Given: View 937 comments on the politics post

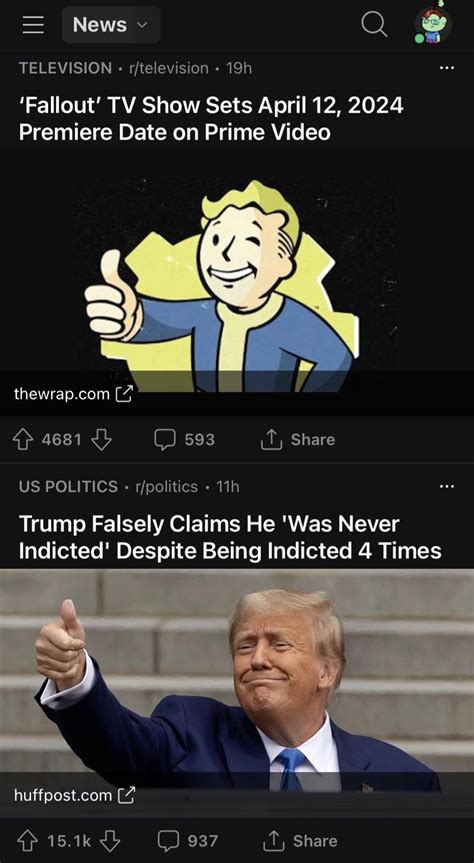Looking at the screenshot, I should coord(188,841).
